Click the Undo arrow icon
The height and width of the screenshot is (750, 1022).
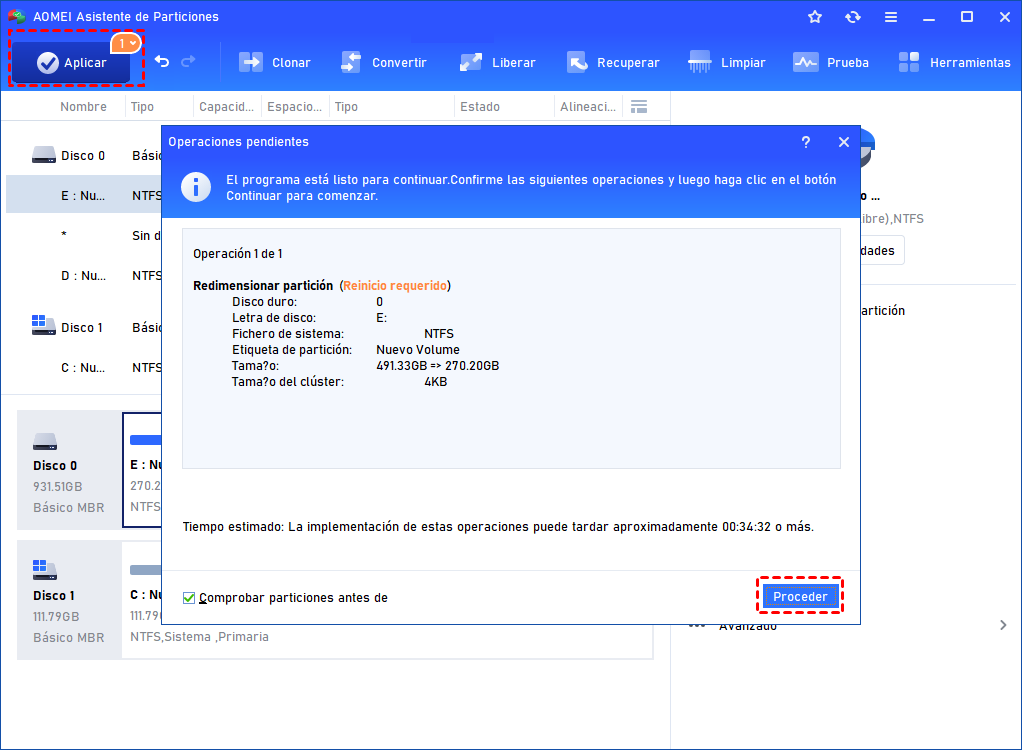[162, 62]
